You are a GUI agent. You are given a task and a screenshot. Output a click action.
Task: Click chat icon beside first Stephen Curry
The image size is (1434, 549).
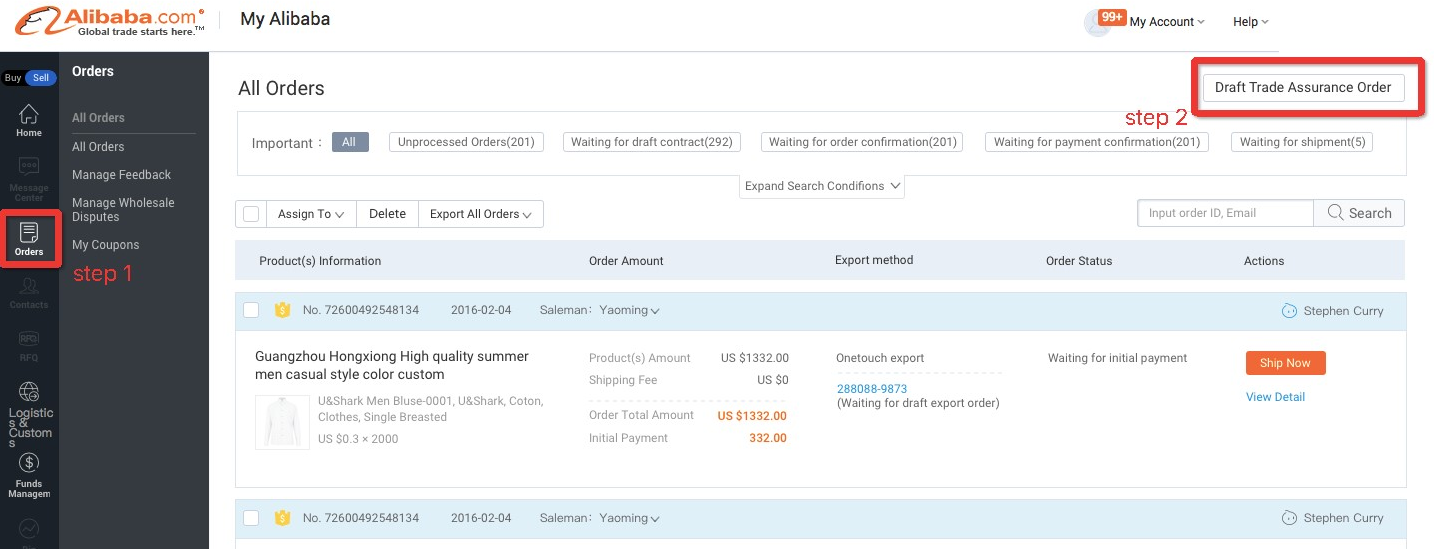1289,311
